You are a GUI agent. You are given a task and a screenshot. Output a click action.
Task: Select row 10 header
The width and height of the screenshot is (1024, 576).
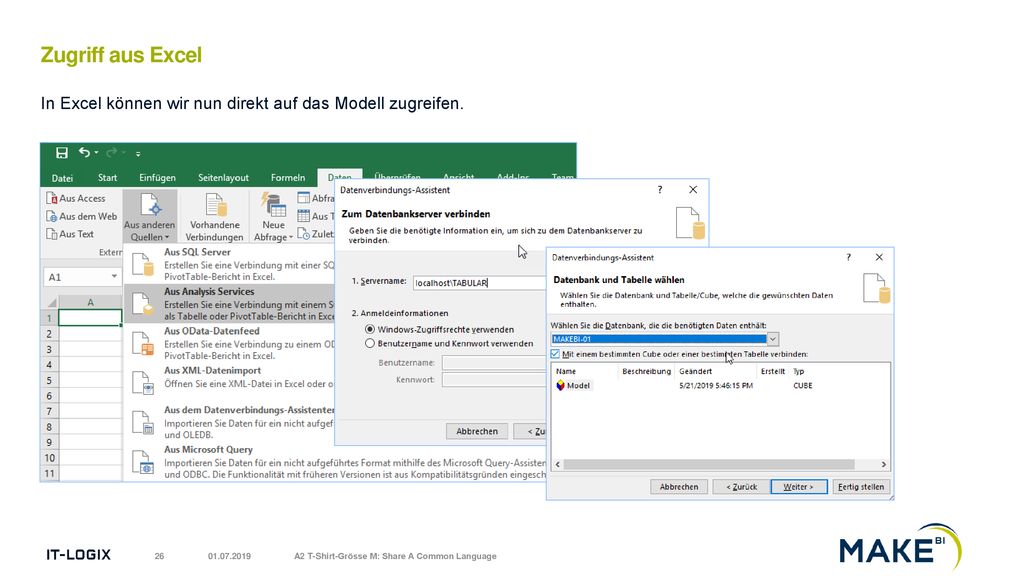click(x=49, y=458)
